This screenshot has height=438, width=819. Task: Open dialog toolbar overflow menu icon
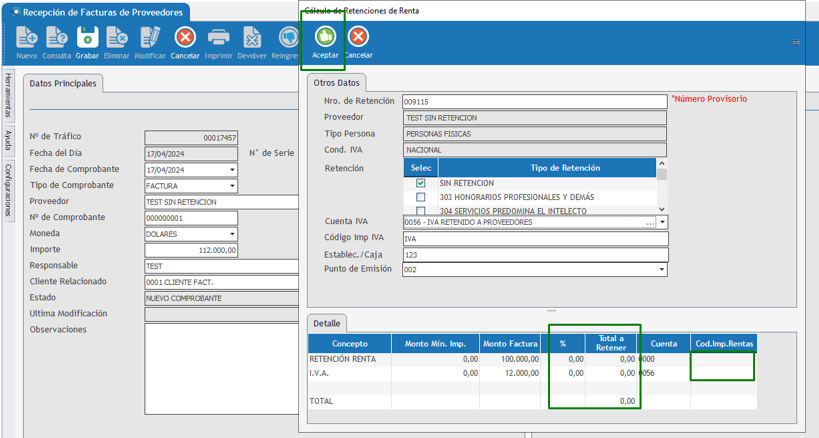pyautogui.click(x=796, y=42)
